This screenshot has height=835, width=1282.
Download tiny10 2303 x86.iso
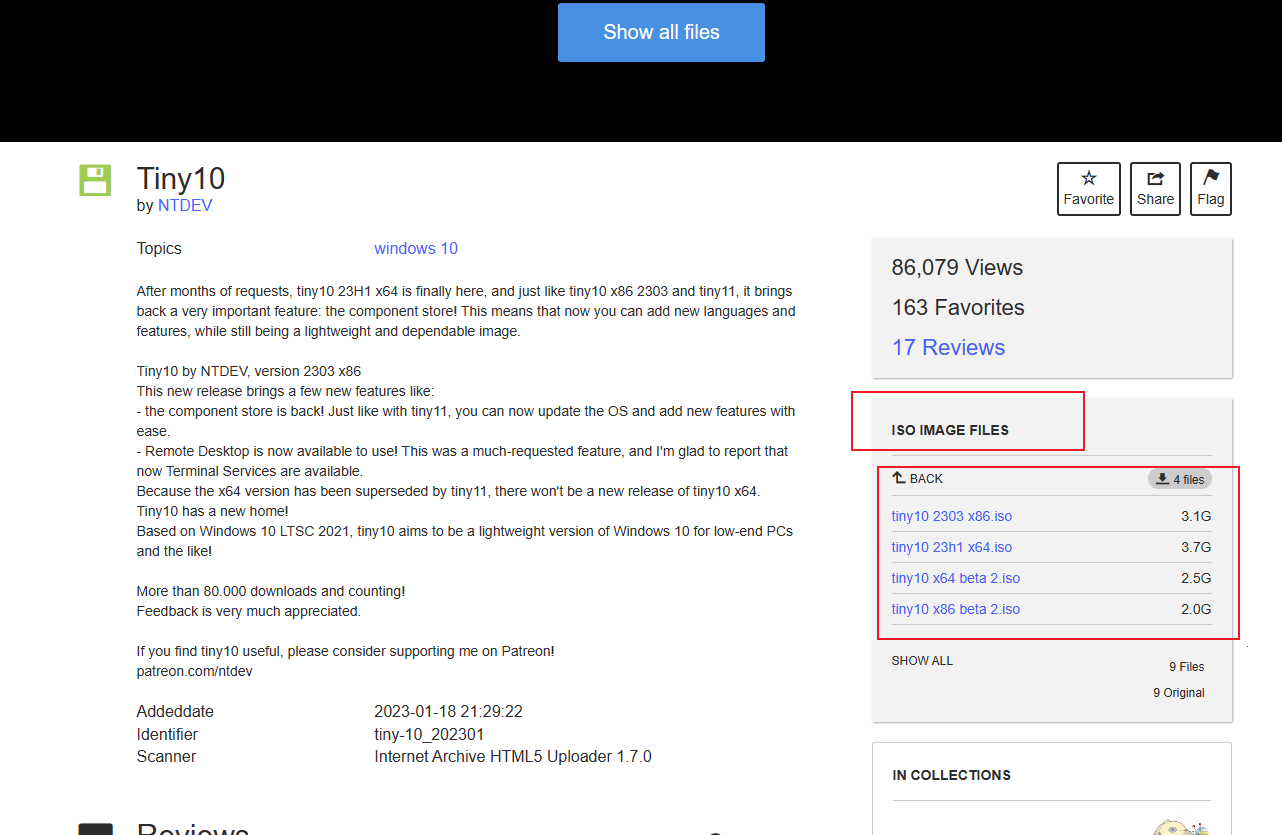tap(951, 516)
